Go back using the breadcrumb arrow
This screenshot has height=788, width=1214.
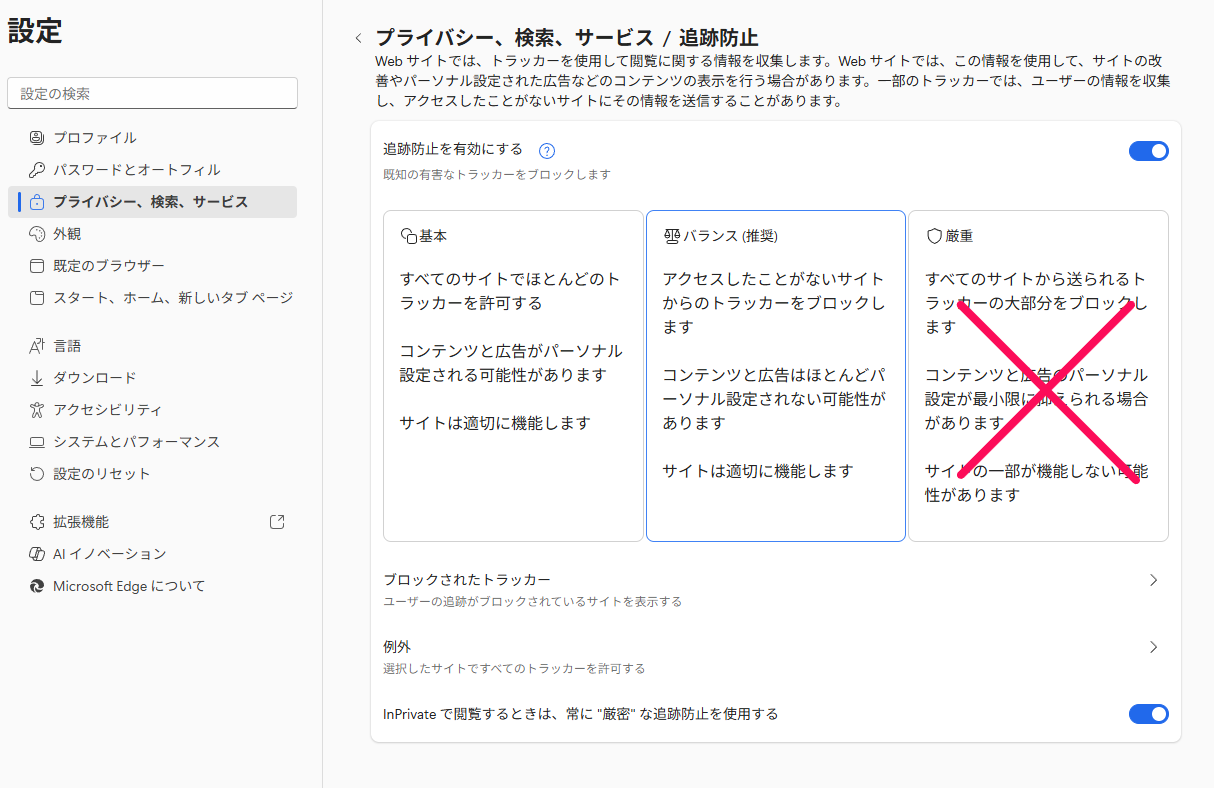pos(358,39)
